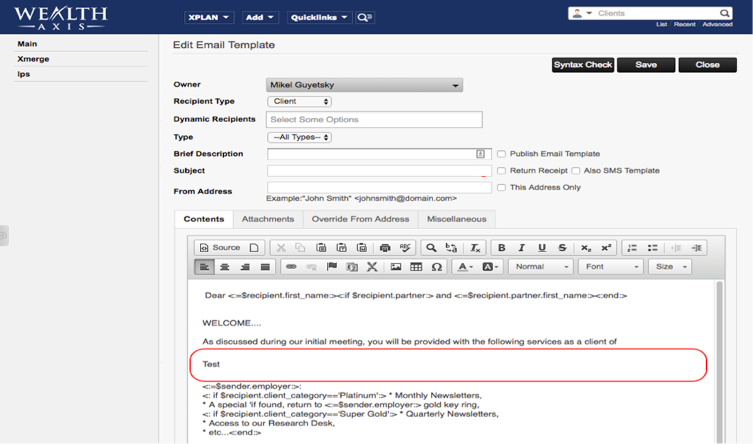Open Advanced client search link
This screenshot has height=444, width=753.
pos(717,24)
